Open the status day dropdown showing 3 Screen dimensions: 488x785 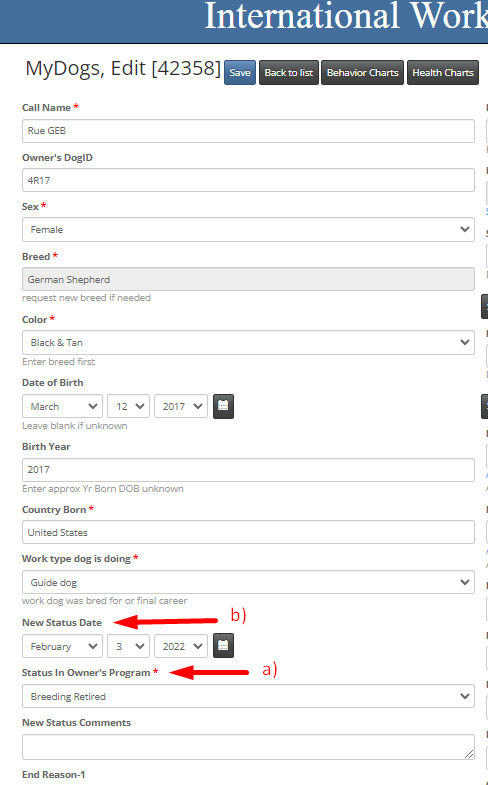point(129,646)
